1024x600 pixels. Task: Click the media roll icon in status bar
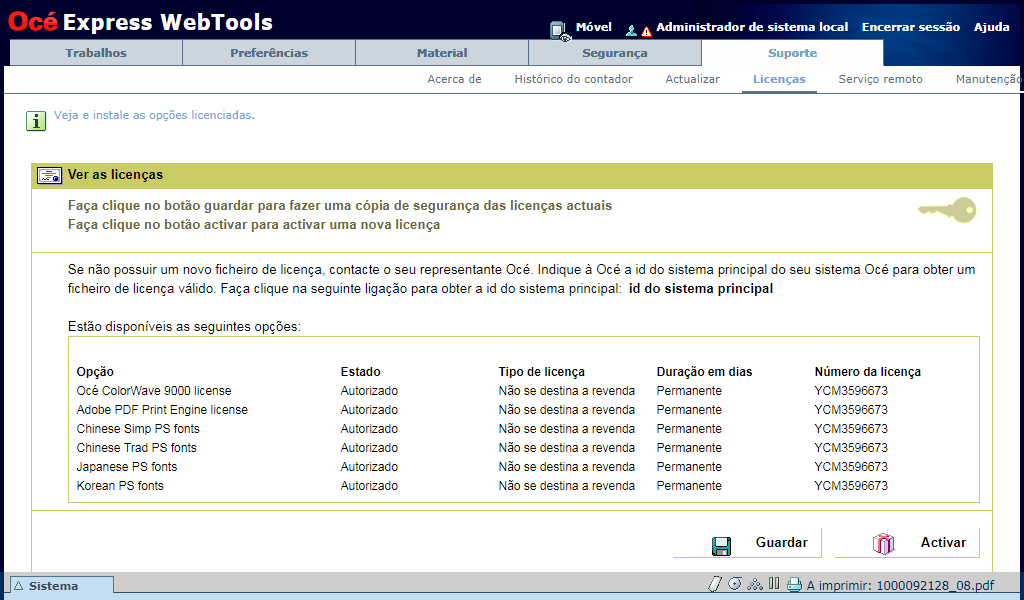(x=735, y=584)
